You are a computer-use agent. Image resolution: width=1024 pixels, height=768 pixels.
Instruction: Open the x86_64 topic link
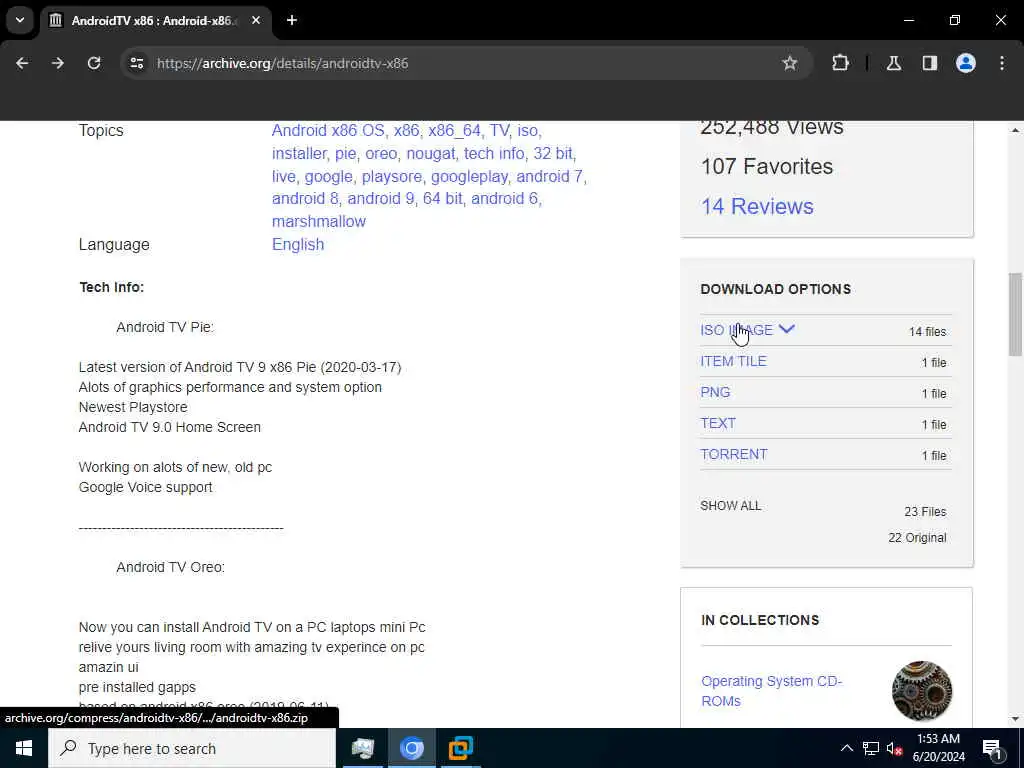pyautogui.click(x=455, y=131)
